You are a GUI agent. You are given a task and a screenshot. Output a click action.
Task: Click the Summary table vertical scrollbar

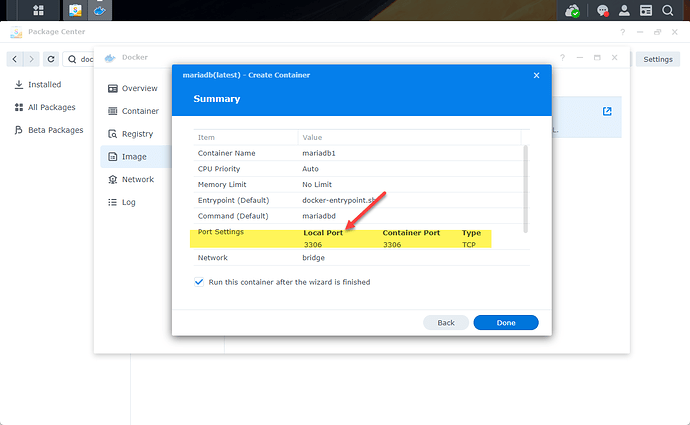click(525, 189)
